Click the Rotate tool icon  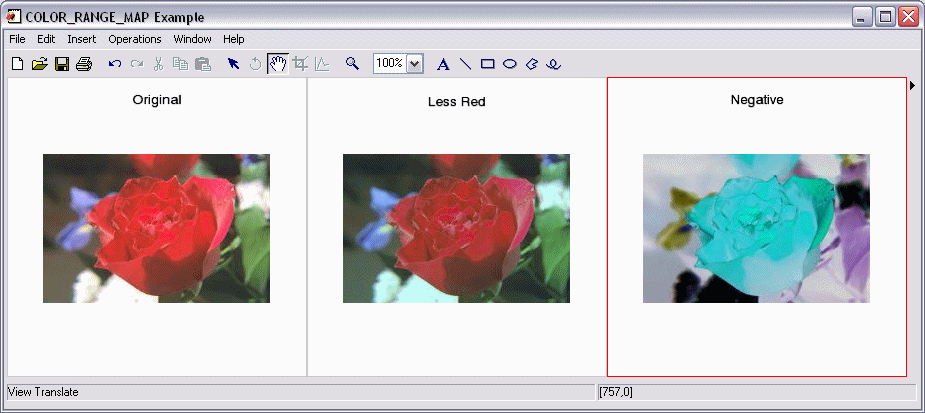(255, 64)
